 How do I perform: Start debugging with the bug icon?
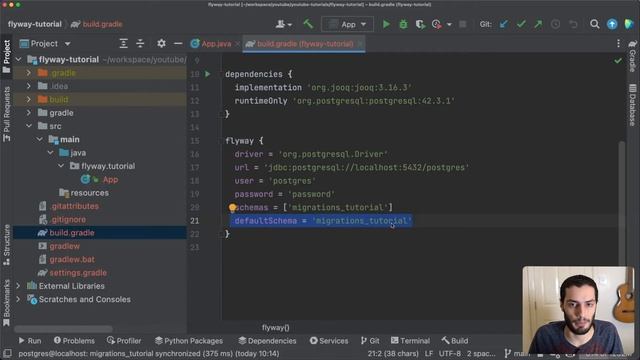click(x=403, y=24)
